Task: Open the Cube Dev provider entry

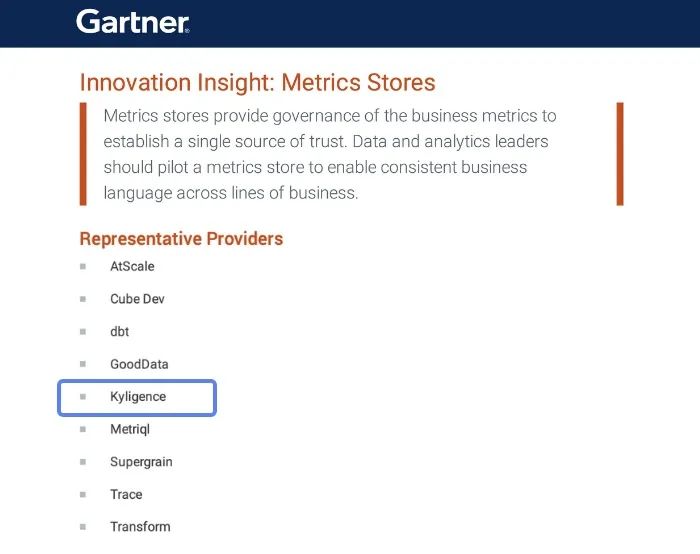Action: 137,299
